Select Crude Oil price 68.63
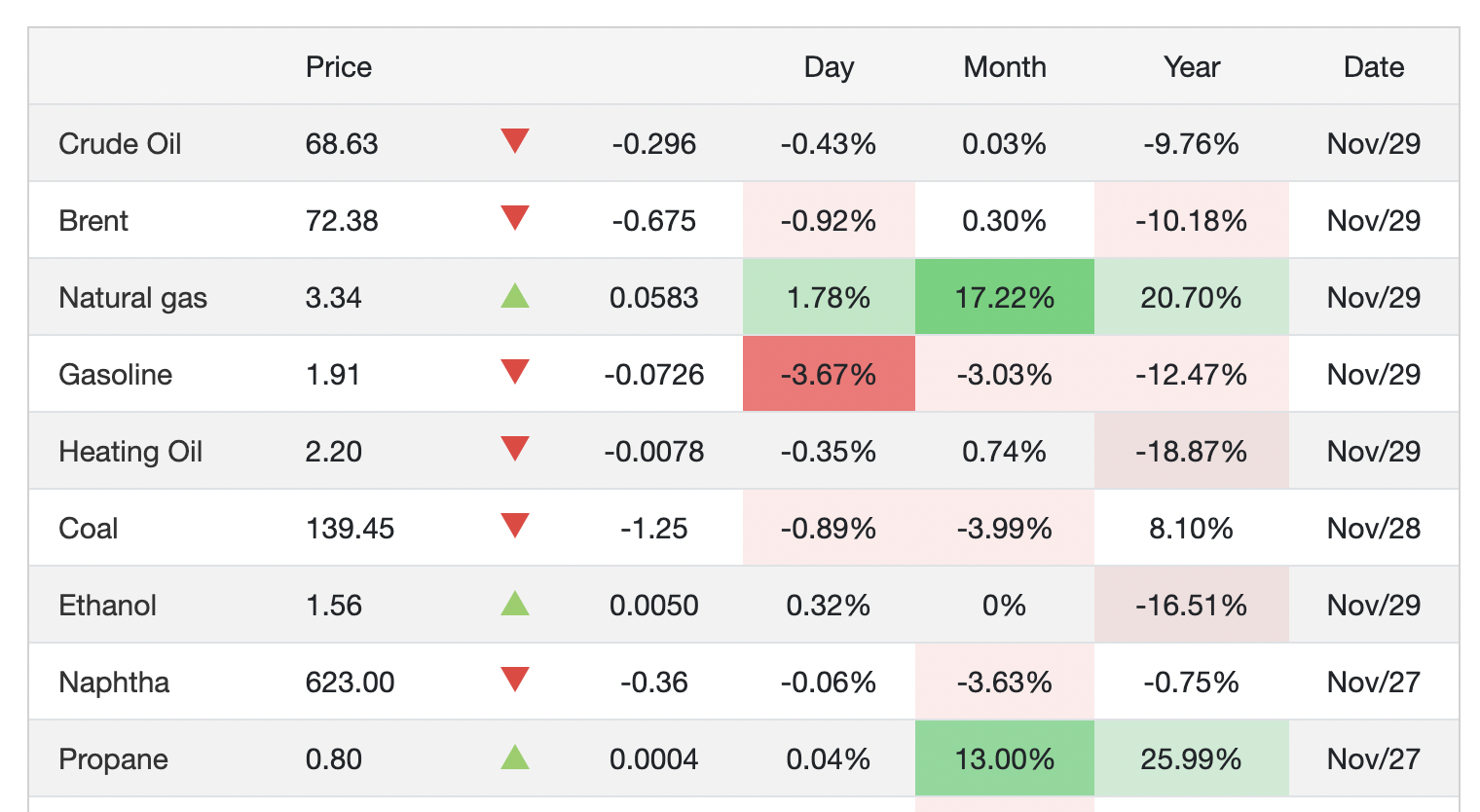Screen dimensions: 1480x812 pos(342,144)
